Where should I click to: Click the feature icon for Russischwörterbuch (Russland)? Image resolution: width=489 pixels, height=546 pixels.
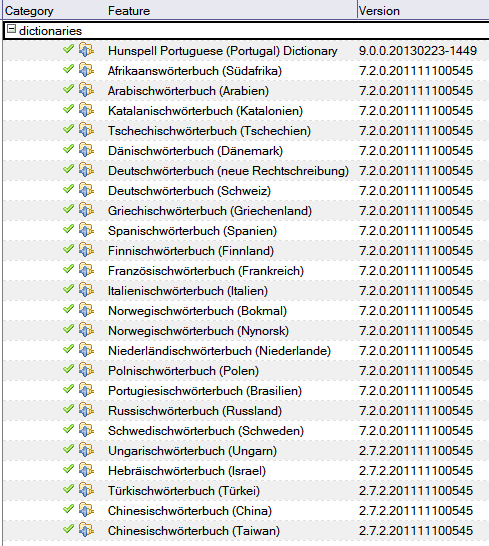pos(86,410)
